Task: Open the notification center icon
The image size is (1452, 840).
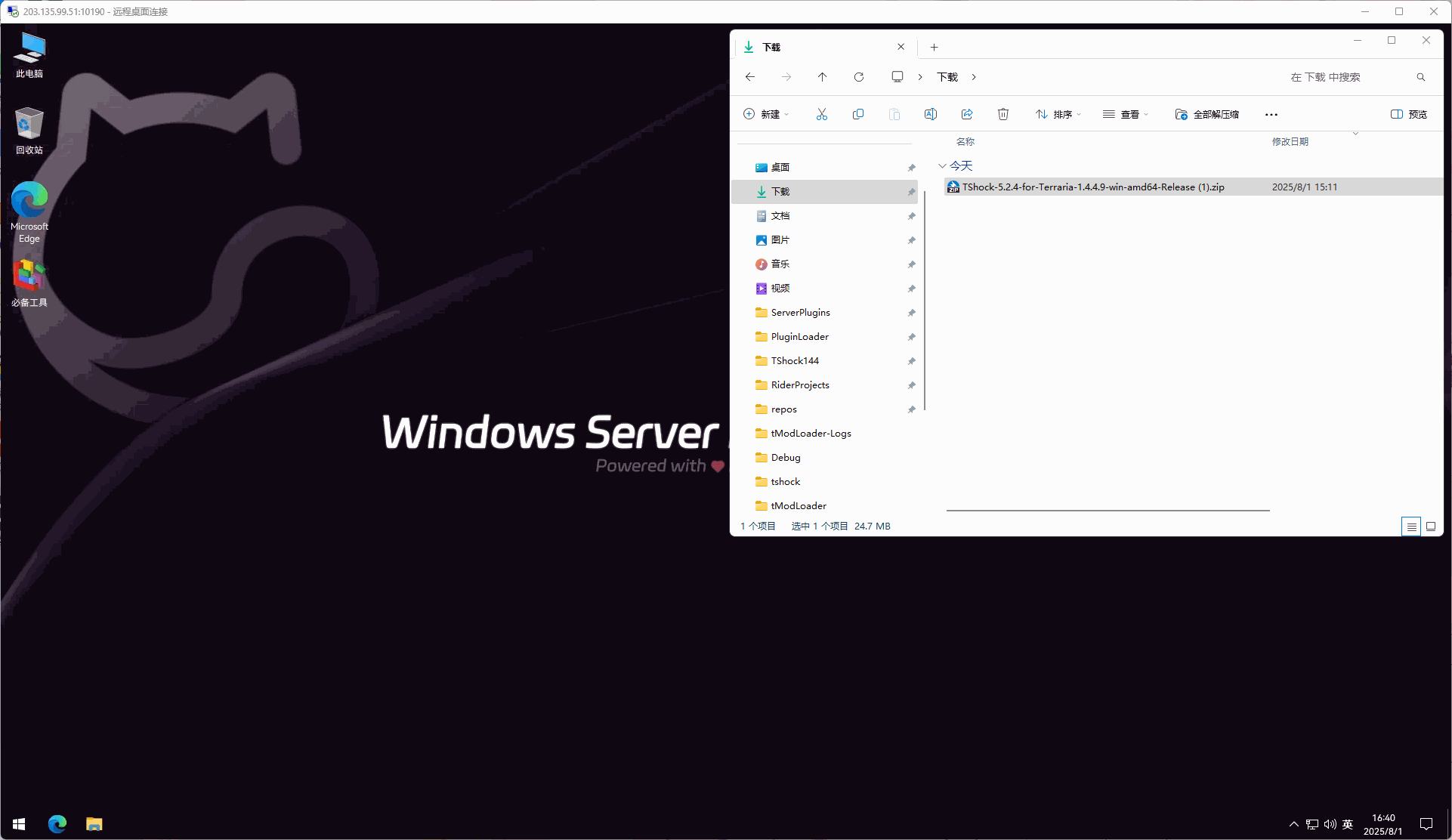Action: pos(1426,824)
